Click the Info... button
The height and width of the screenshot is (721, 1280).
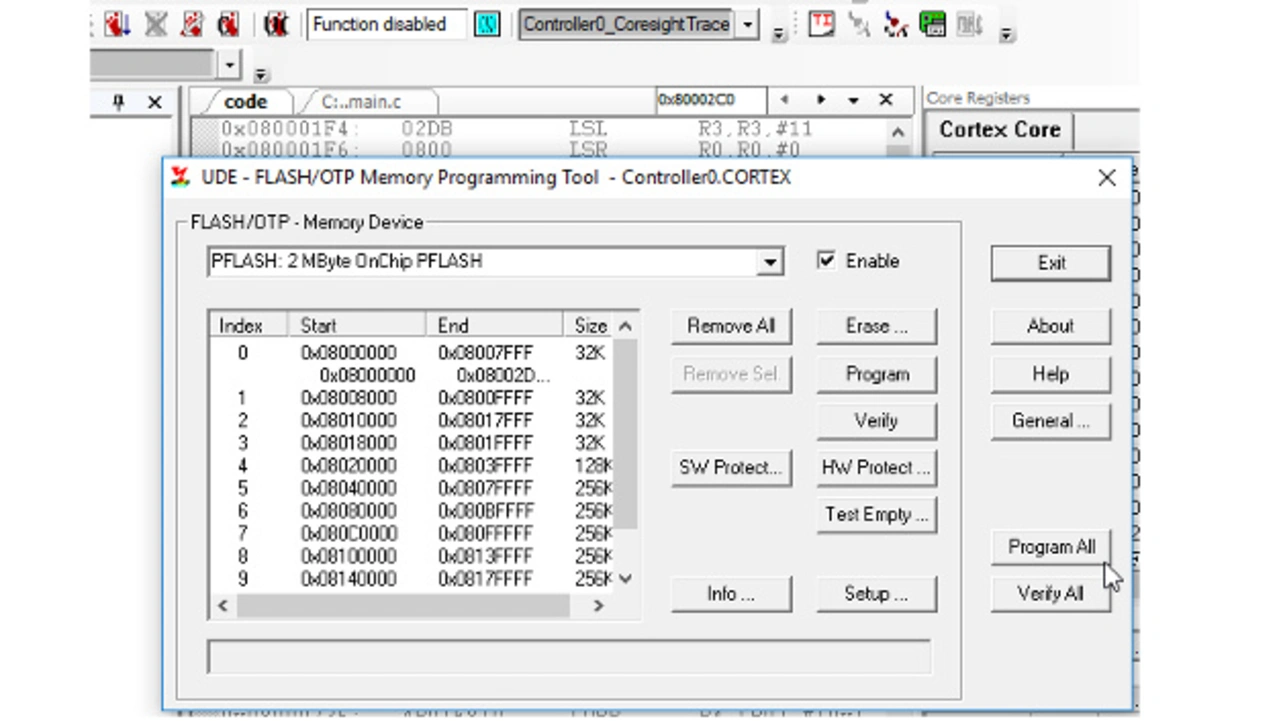click(731, 594)
